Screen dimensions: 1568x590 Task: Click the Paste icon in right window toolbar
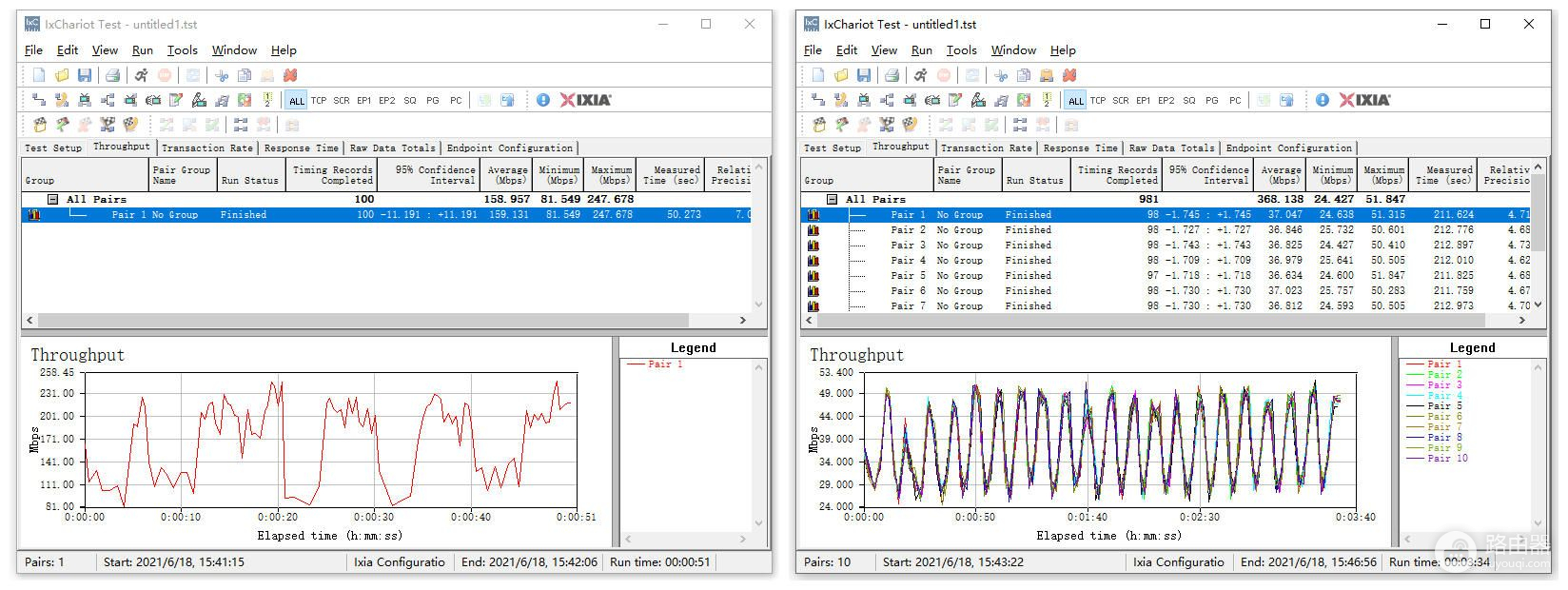point(1047,75)
